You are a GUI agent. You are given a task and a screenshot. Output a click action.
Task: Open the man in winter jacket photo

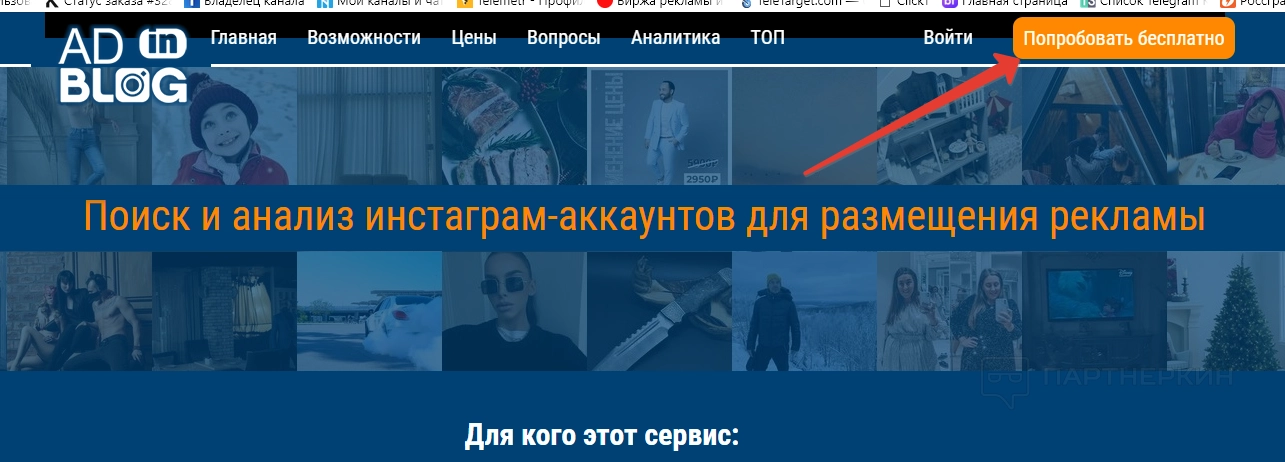click(x=804, y=311)
